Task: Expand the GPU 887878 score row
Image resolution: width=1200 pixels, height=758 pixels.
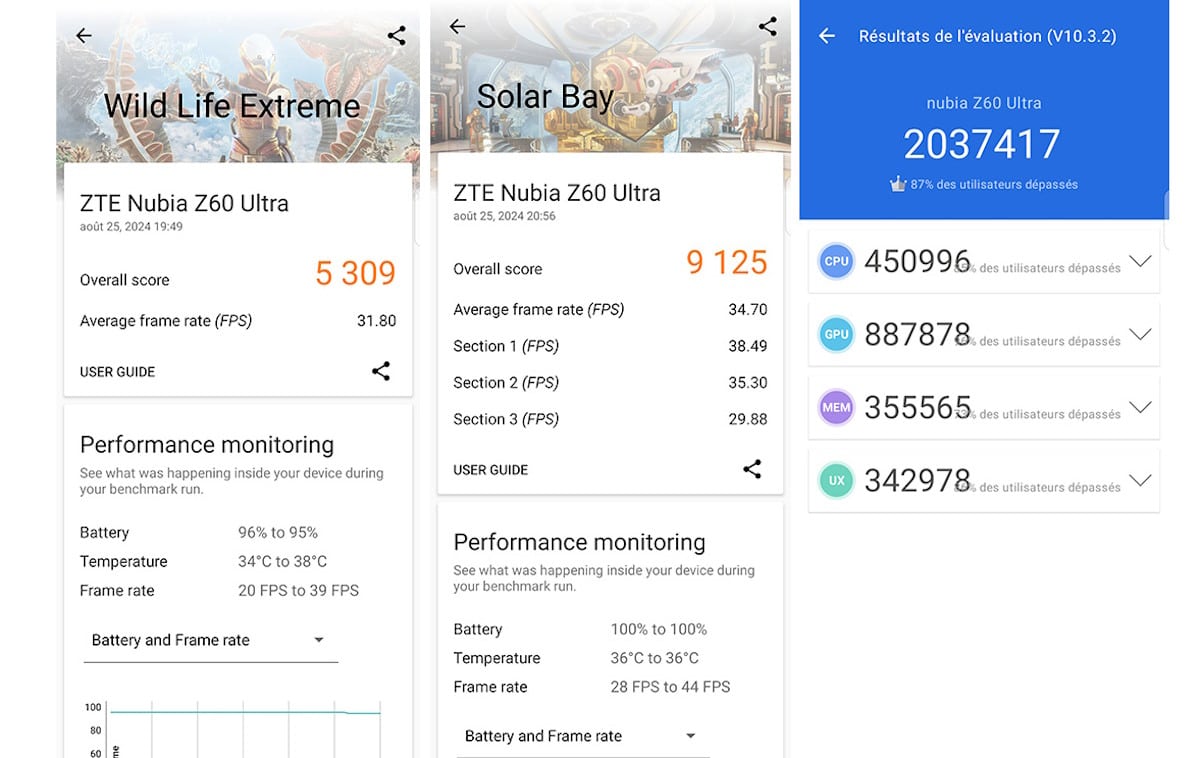Action: point(1140,334)
